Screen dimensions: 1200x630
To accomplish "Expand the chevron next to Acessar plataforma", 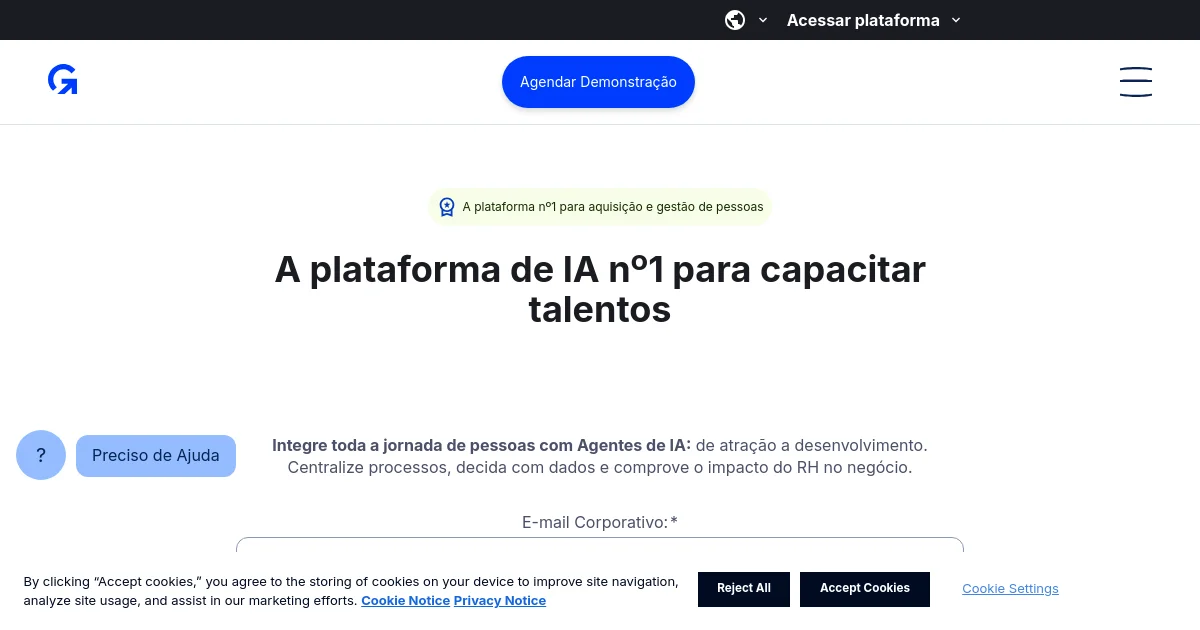I will (x=955, y=20).
